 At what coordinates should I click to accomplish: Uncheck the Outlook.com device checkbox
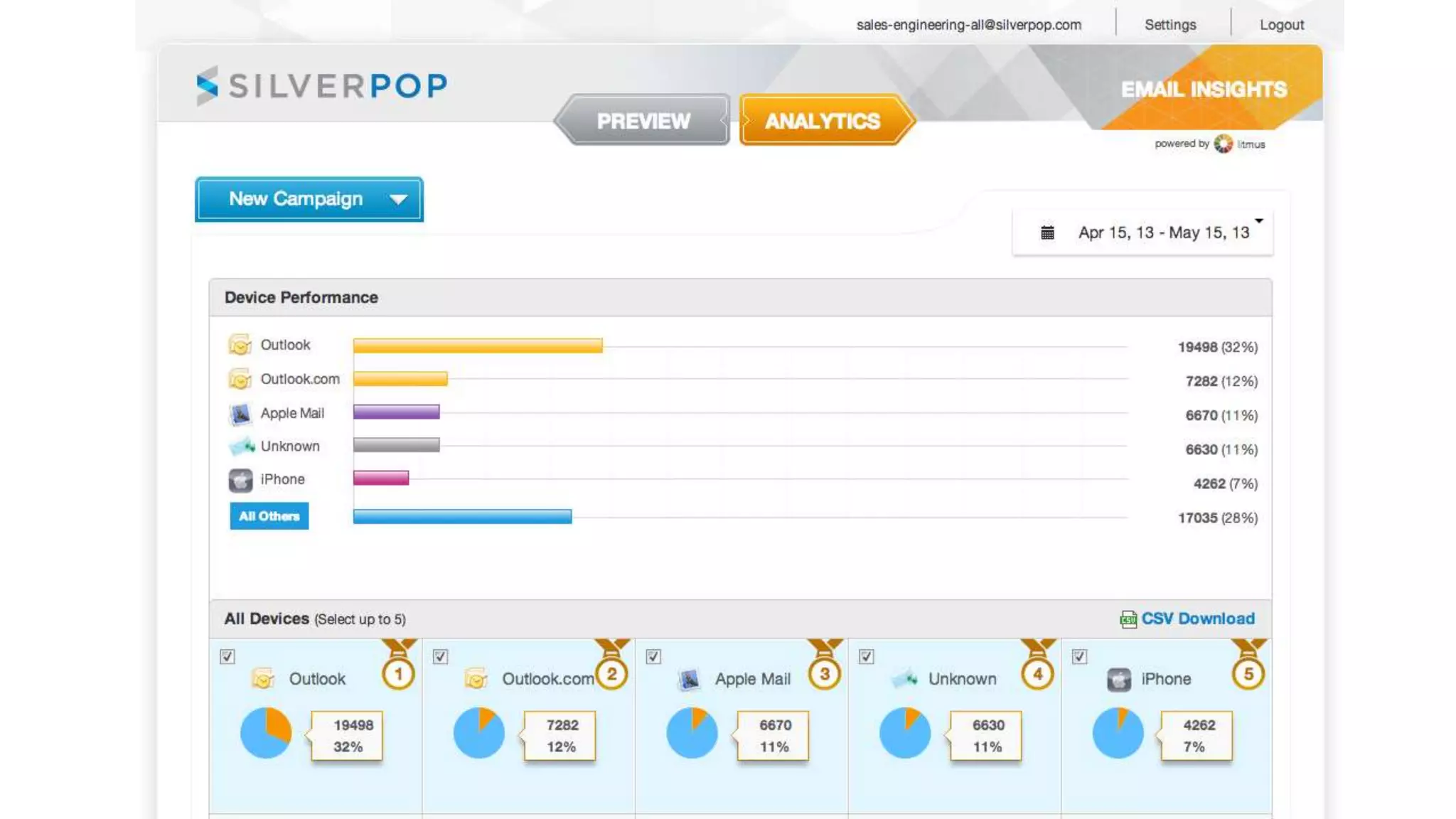pos(441,656)
